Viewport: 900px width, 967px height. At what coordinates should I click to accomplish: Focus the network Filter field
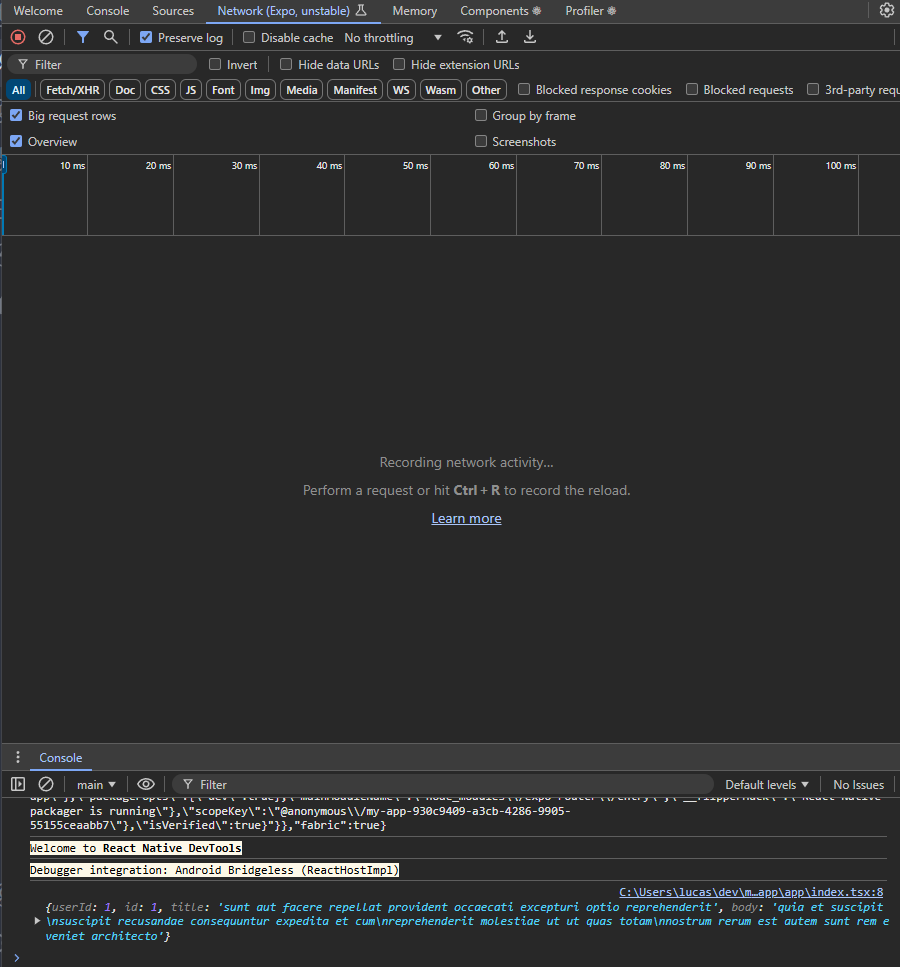pyautogui.click(x=102, y=64)
